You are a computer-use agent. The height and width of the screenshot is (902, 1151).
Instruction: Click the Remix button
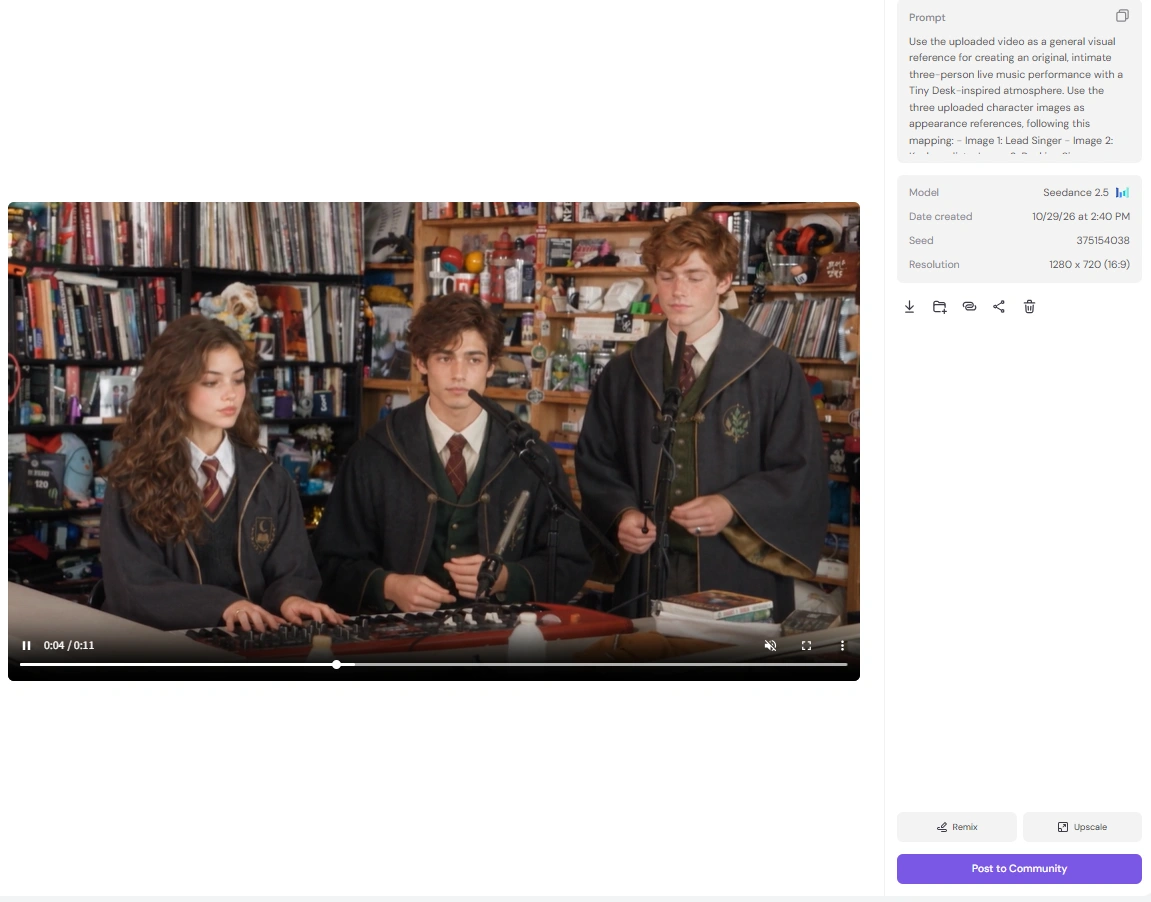coord(956,827)
